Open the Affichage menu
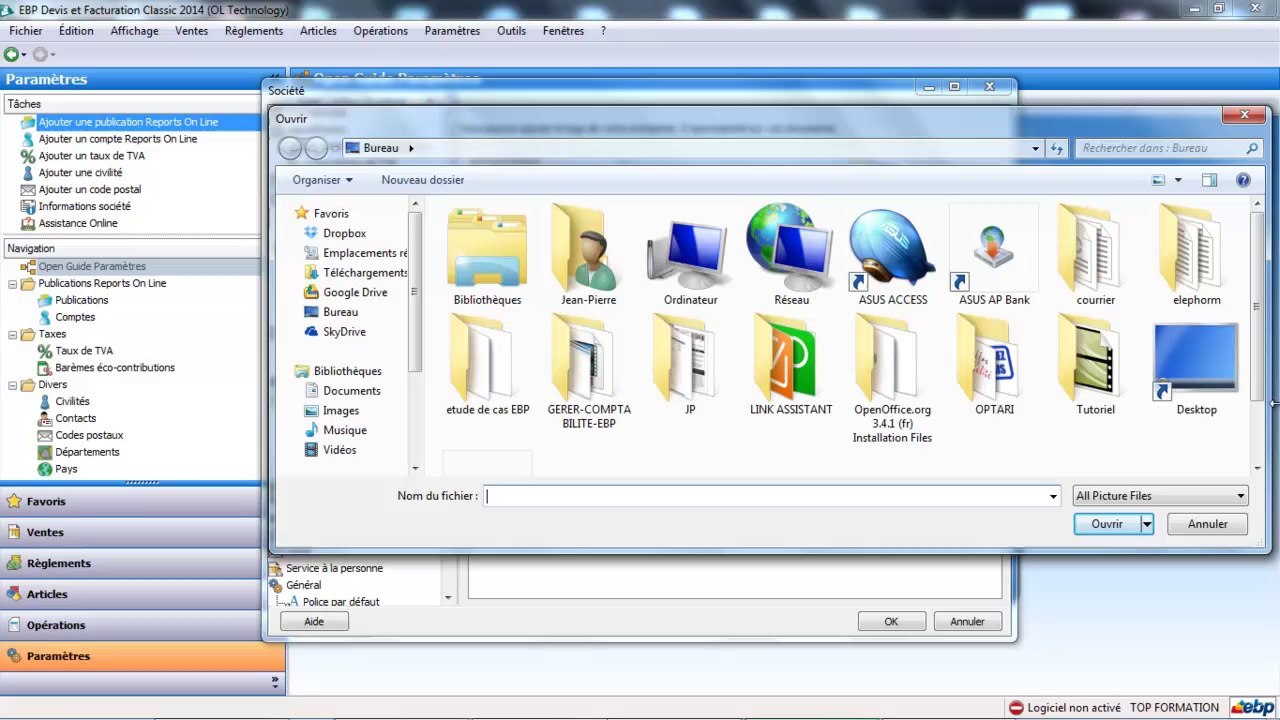Viewport: 1280px width, 720px height. (134, 31)
